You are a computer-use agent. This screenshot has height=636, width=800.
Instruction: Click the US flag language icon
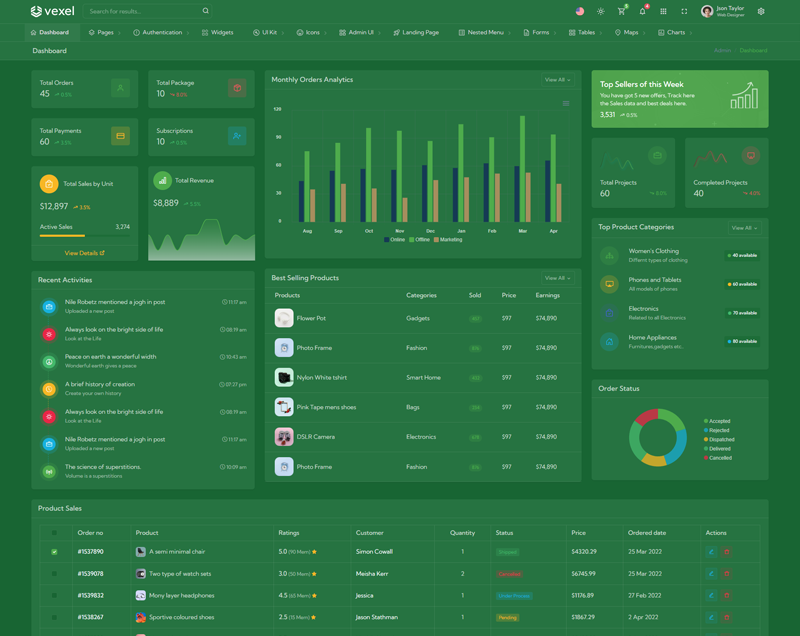click(579, 12)
